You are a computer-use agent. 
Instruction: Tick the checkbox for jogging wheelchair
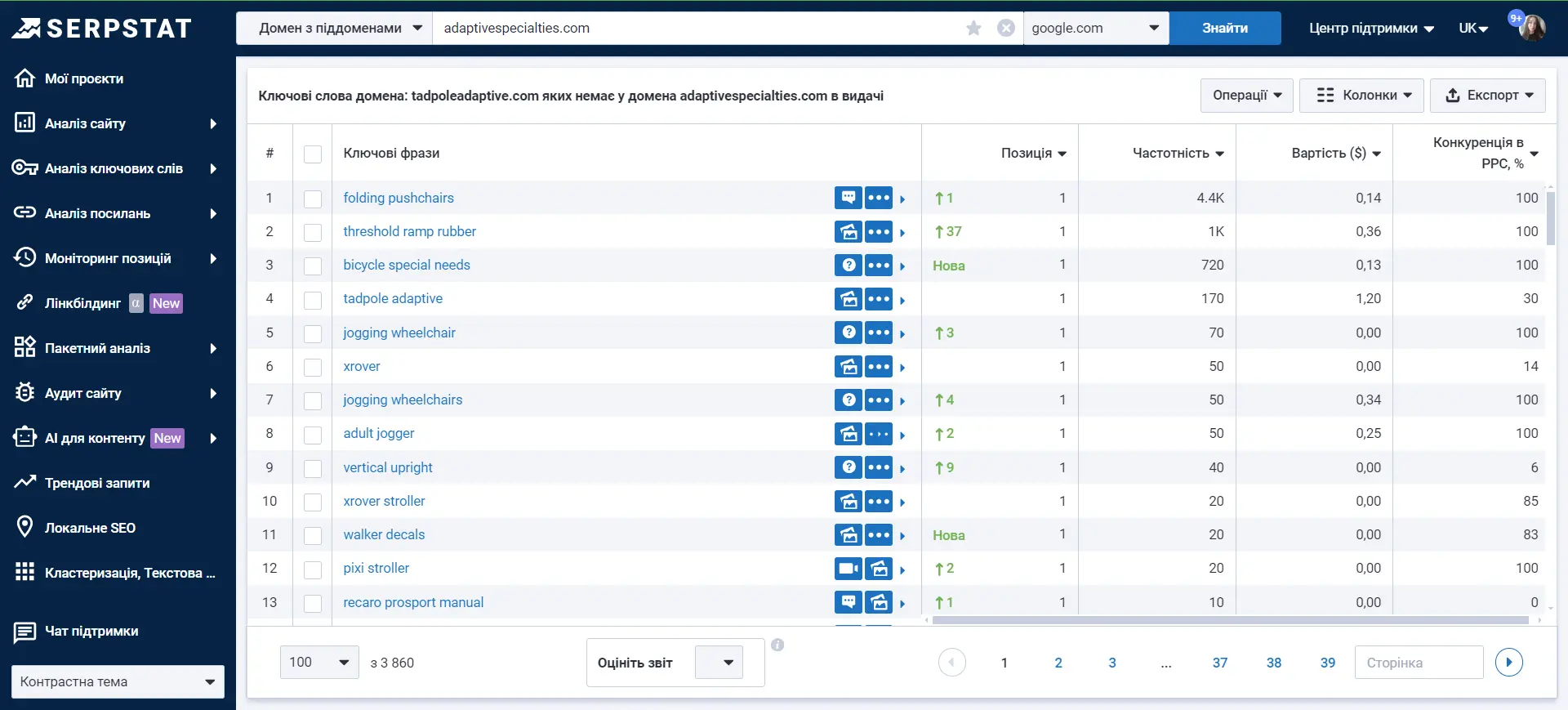coord(313,333)
